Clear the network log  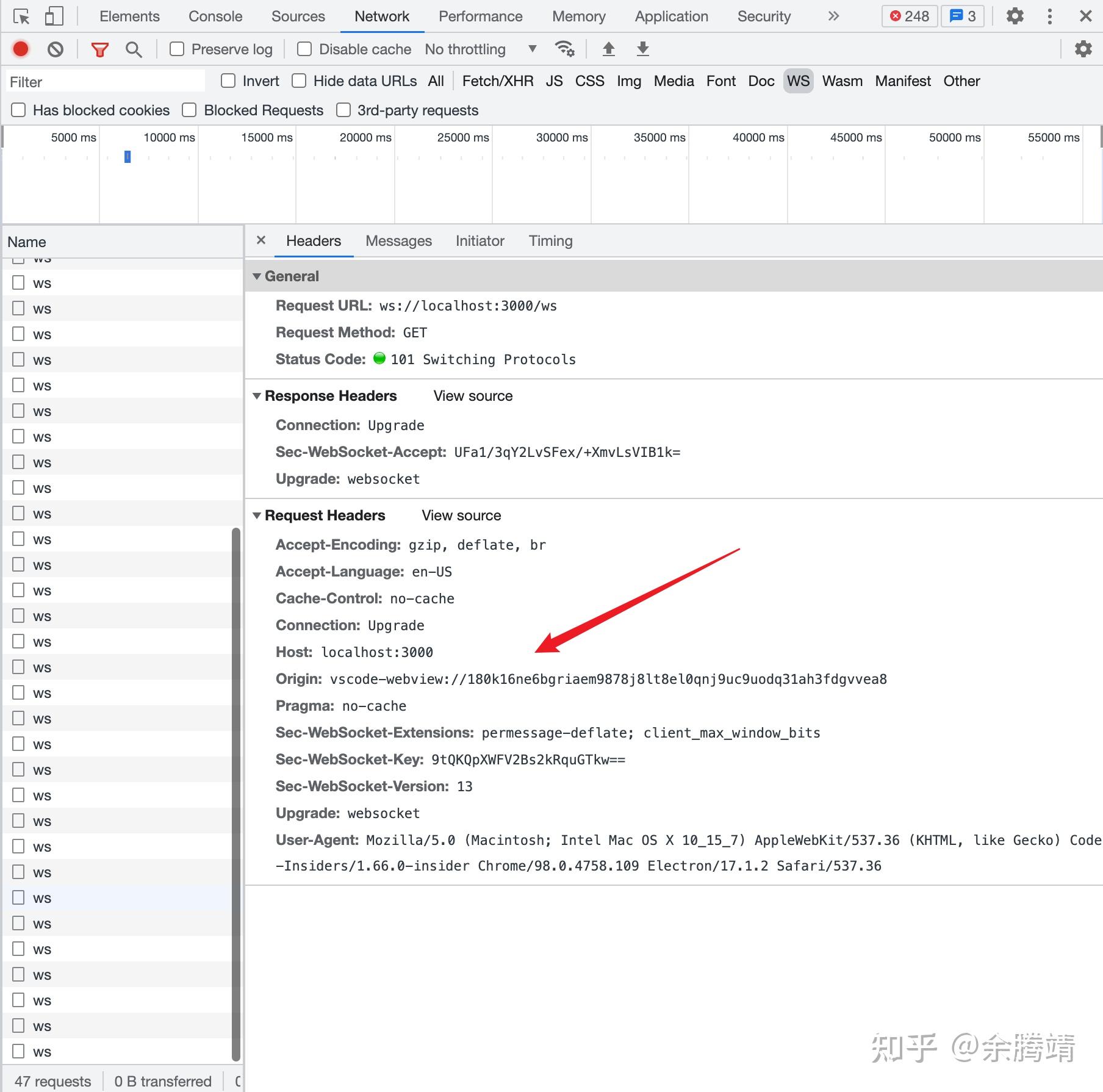(x=56, y=49)
